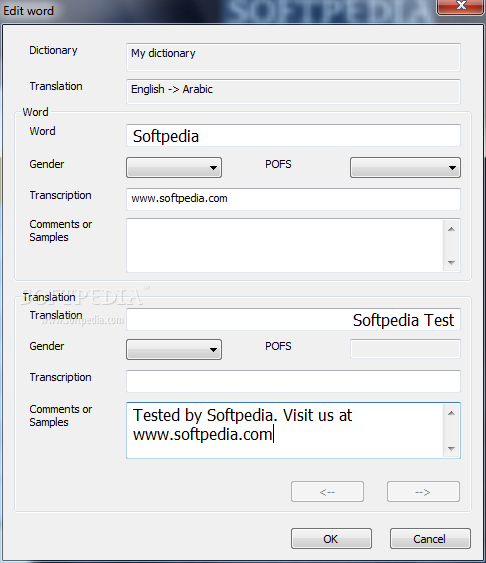This screenshot has height=563, width=486.
Task: Click the OK button
Action: point(331,539)
